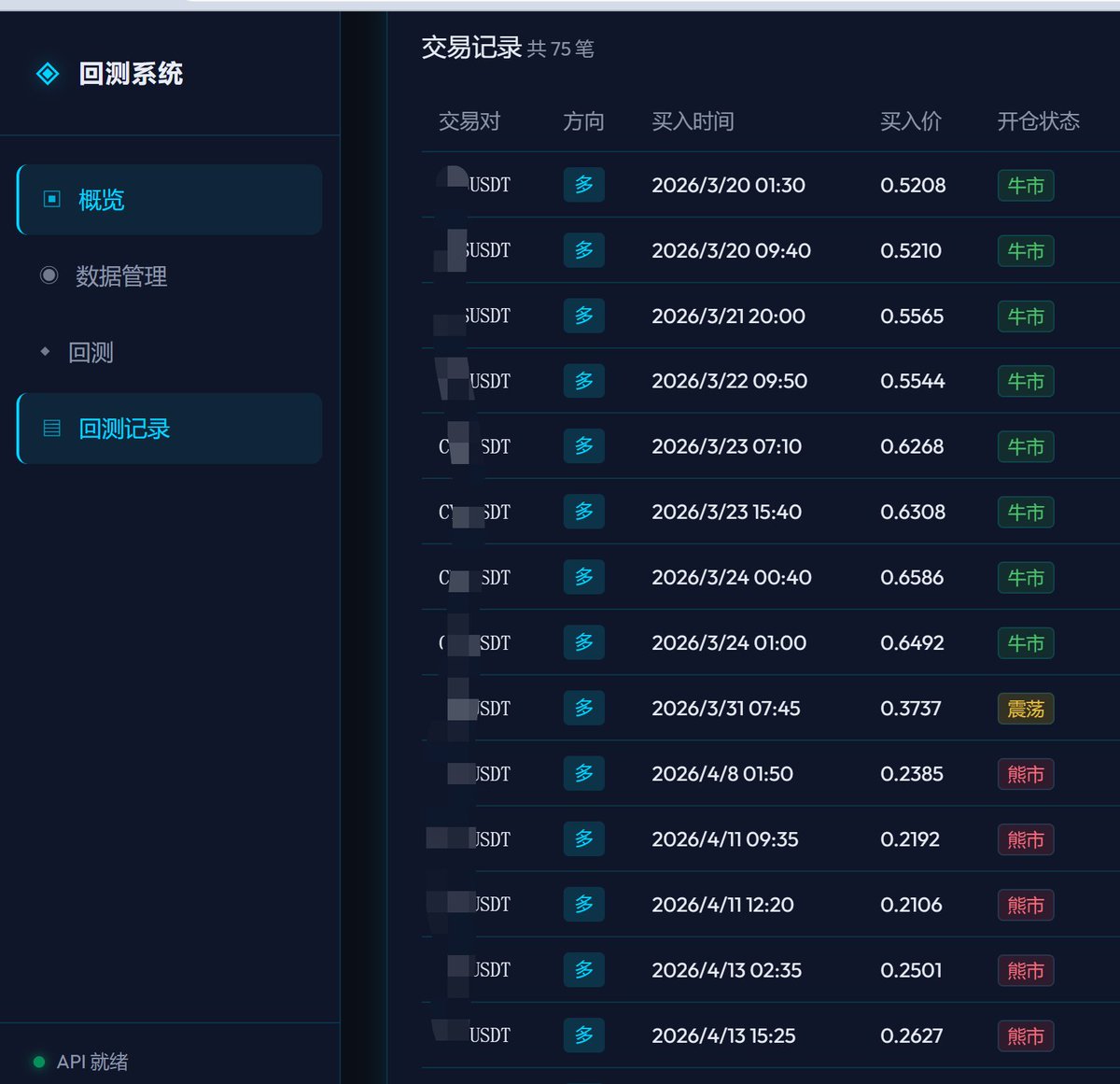1120x1084 pixels.
Task: Click the buy time 2026/3/31 07:45
Action: [x=726, y=708]
